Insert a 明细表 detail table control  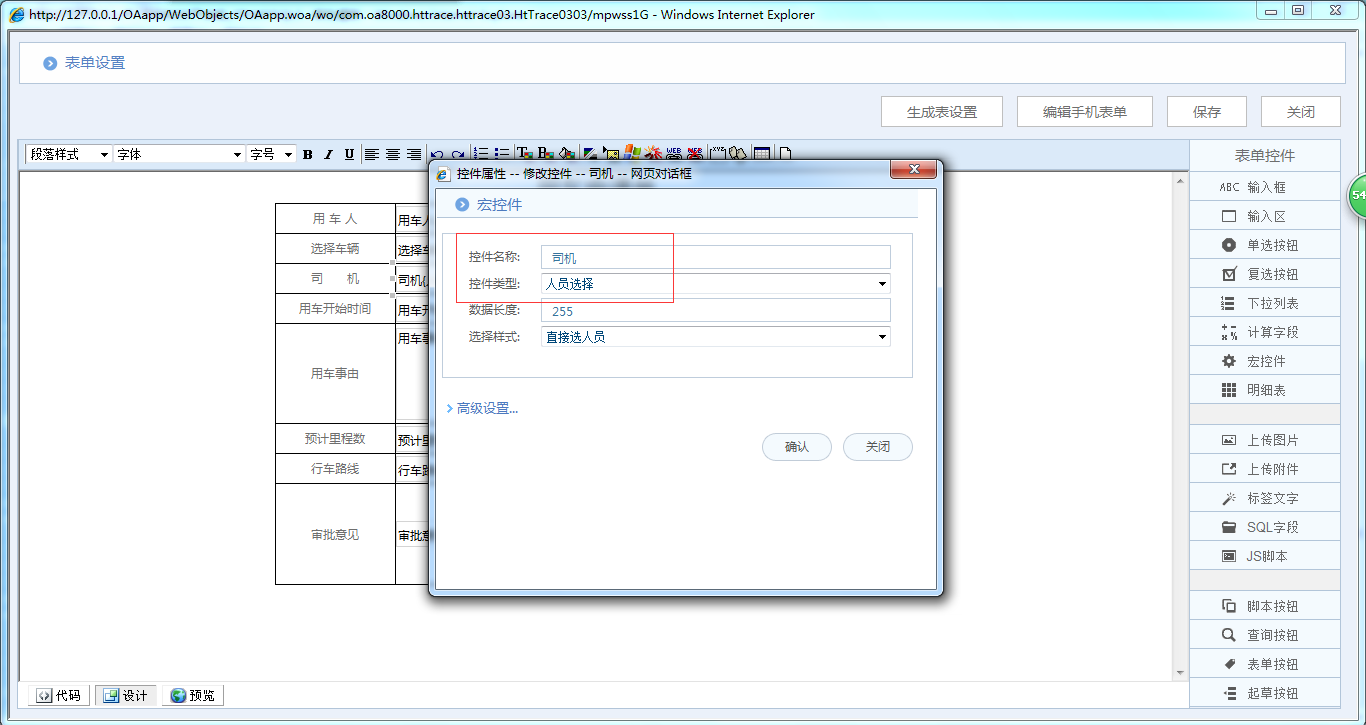[x=1264, y=390]
